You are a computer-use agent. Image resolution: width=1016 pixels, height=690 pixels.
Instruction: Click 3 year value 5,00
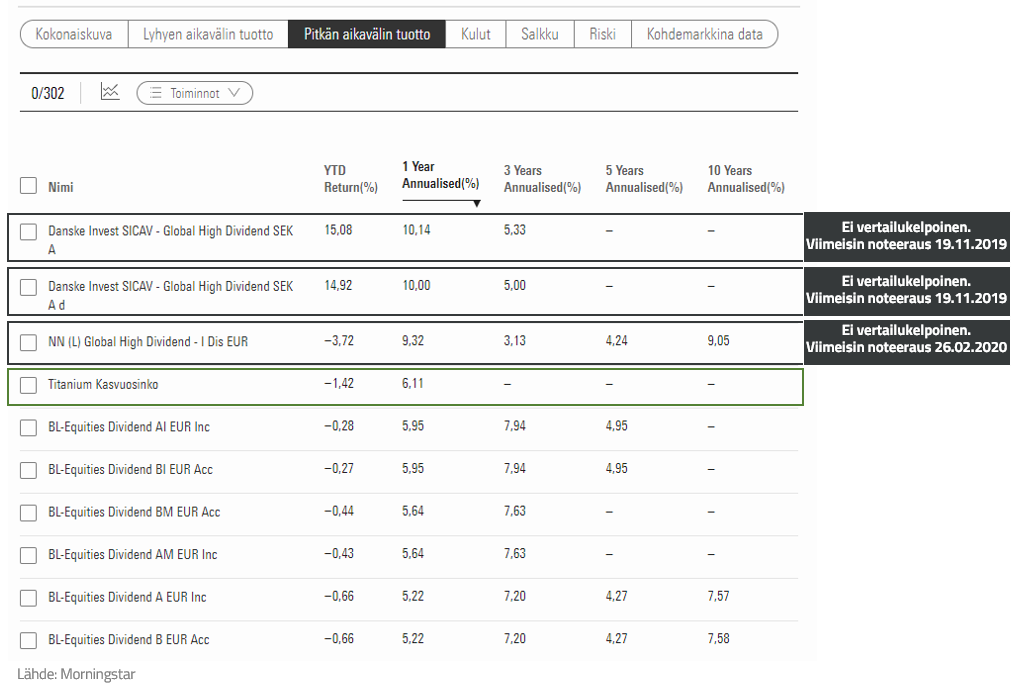tap(514, 285)
